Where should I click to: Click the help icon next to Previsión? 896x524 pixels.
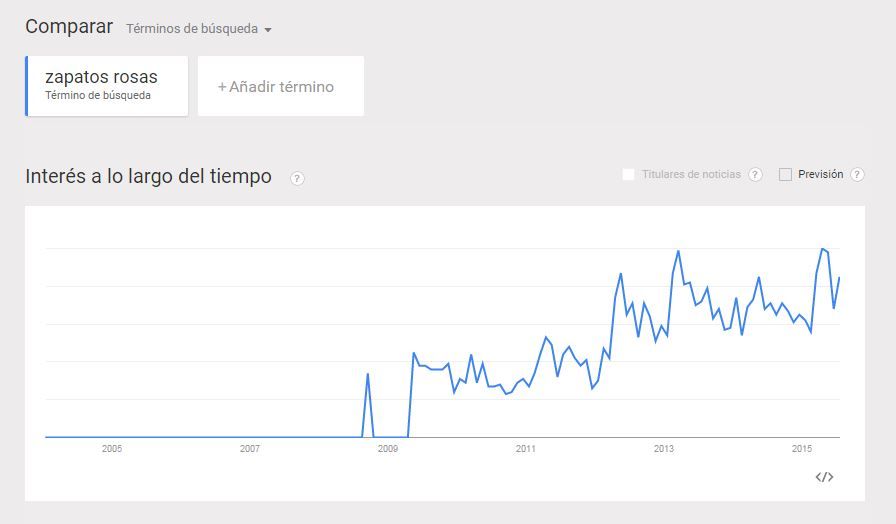point(857,174)
